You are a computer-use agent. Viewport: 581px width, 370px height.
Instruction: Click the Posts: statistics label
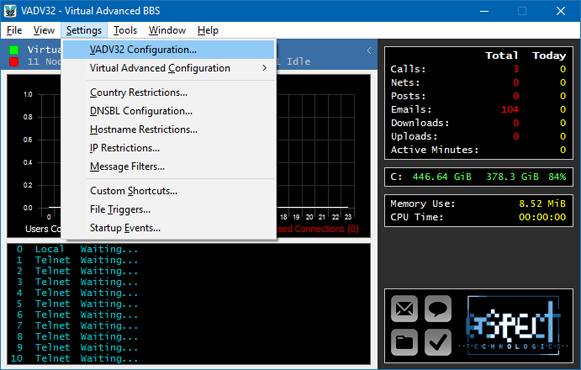pyautogui.click(x=408, y=96)
